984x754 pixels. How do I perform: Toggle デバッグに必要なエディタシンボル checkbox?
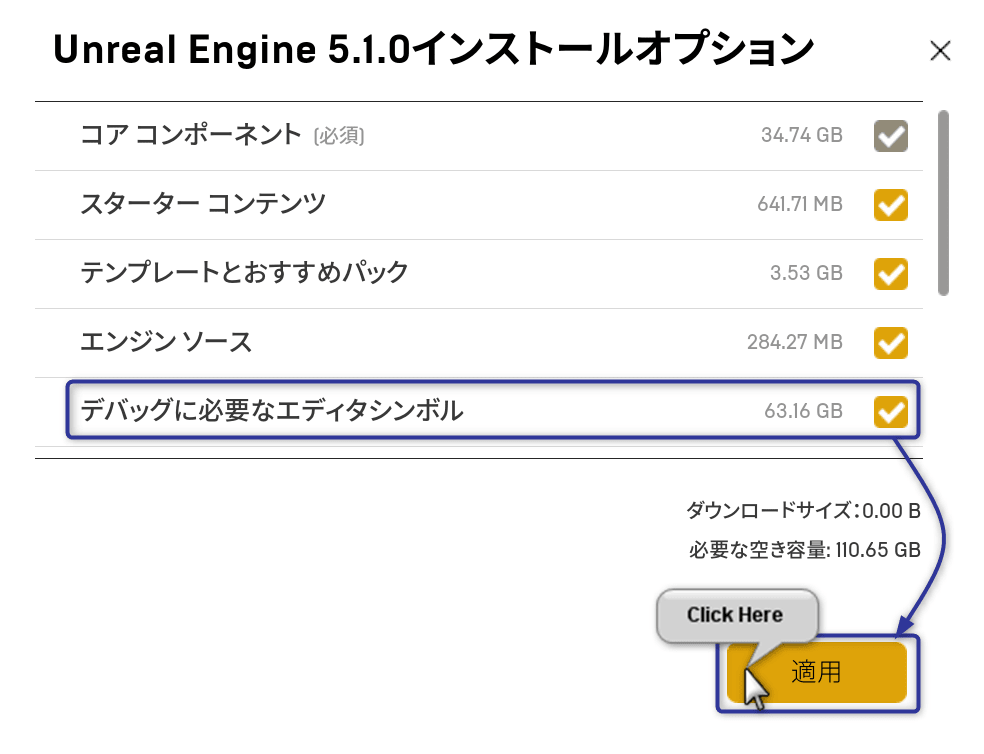889,410
